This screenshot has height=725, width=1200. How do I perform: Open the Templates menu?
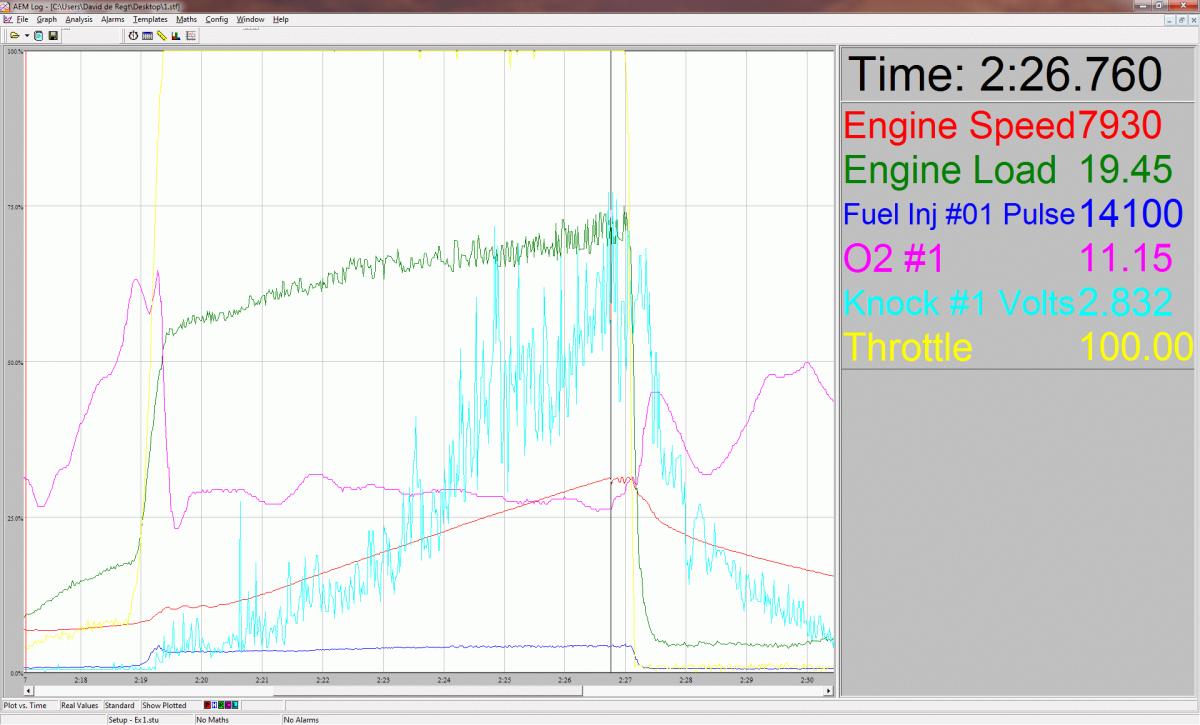coord(150,19)
